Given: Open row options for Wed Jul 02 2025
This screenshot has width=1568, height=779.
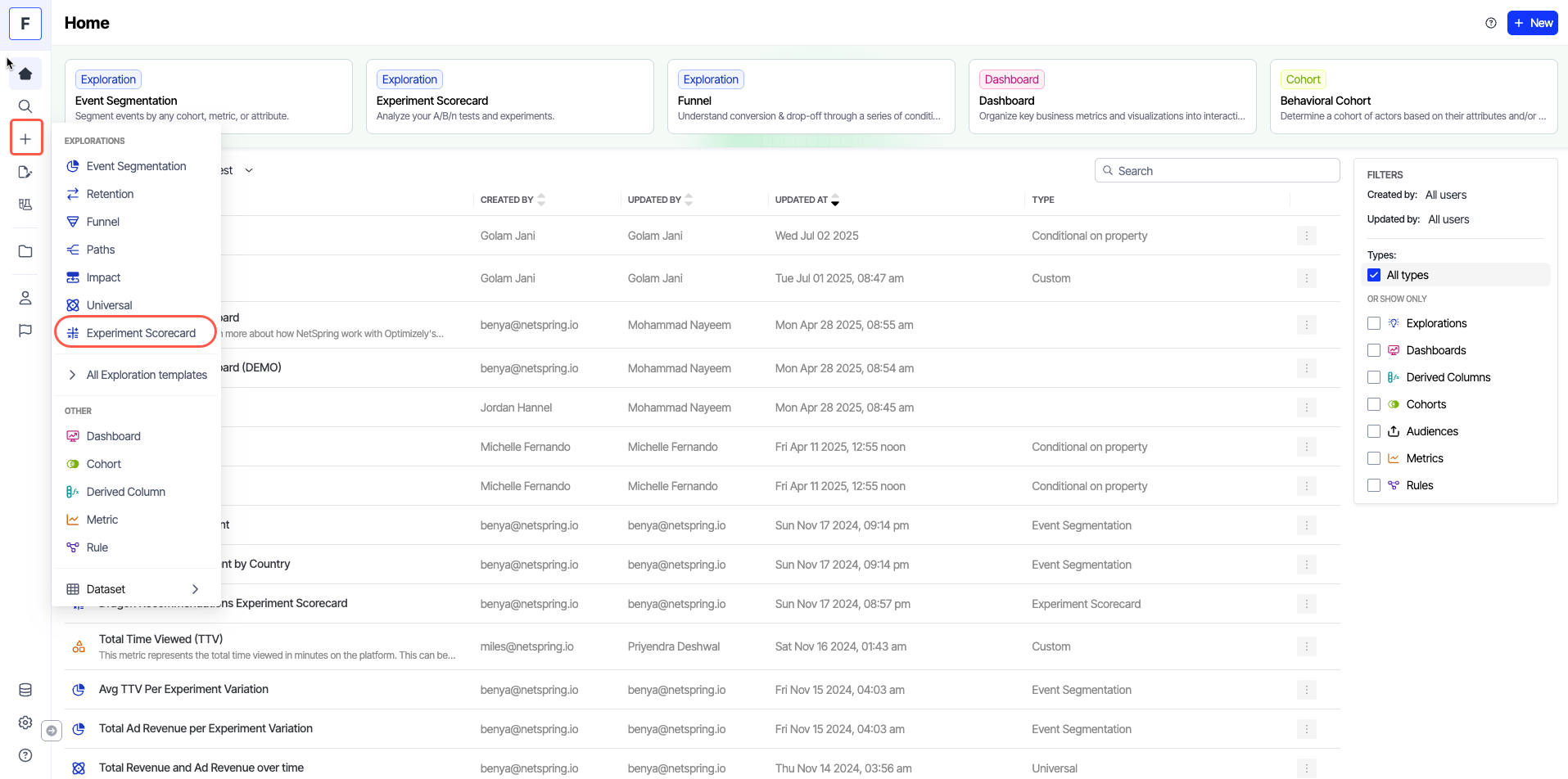Looking at the screenshot, I should click(1307, 236).
